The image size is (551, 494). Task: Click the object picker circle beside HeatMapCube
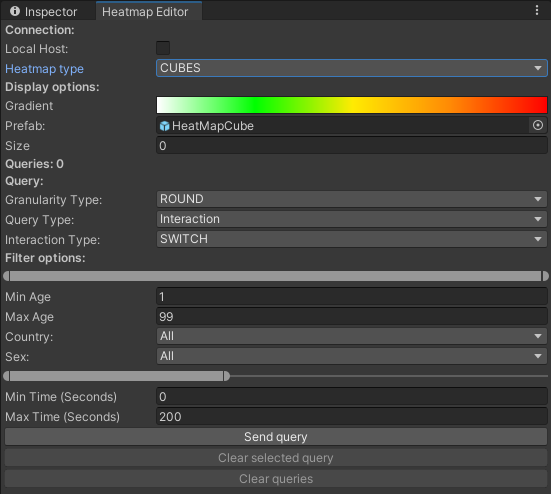538,125
